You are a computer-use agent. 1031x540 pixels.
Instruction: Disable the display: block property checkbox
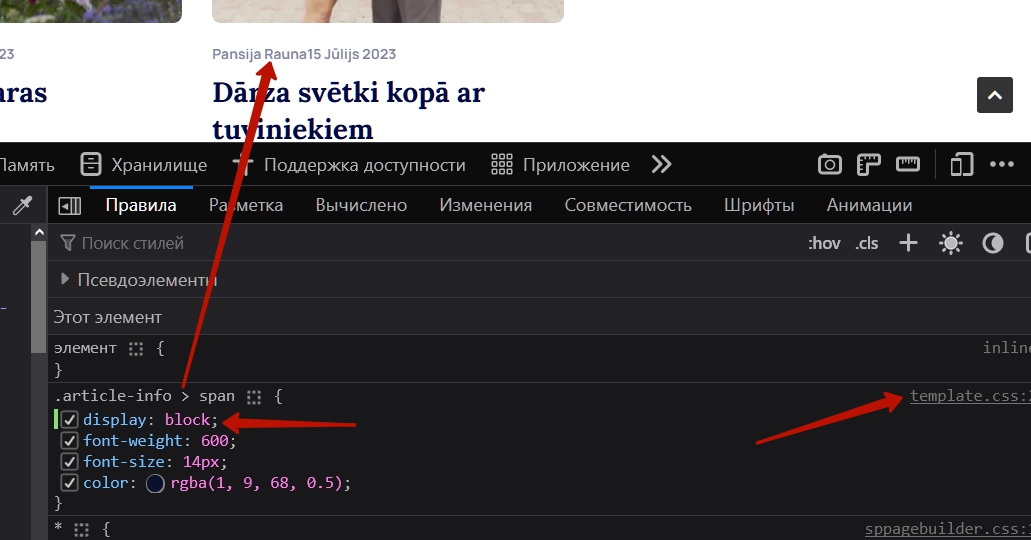(70, 419)
